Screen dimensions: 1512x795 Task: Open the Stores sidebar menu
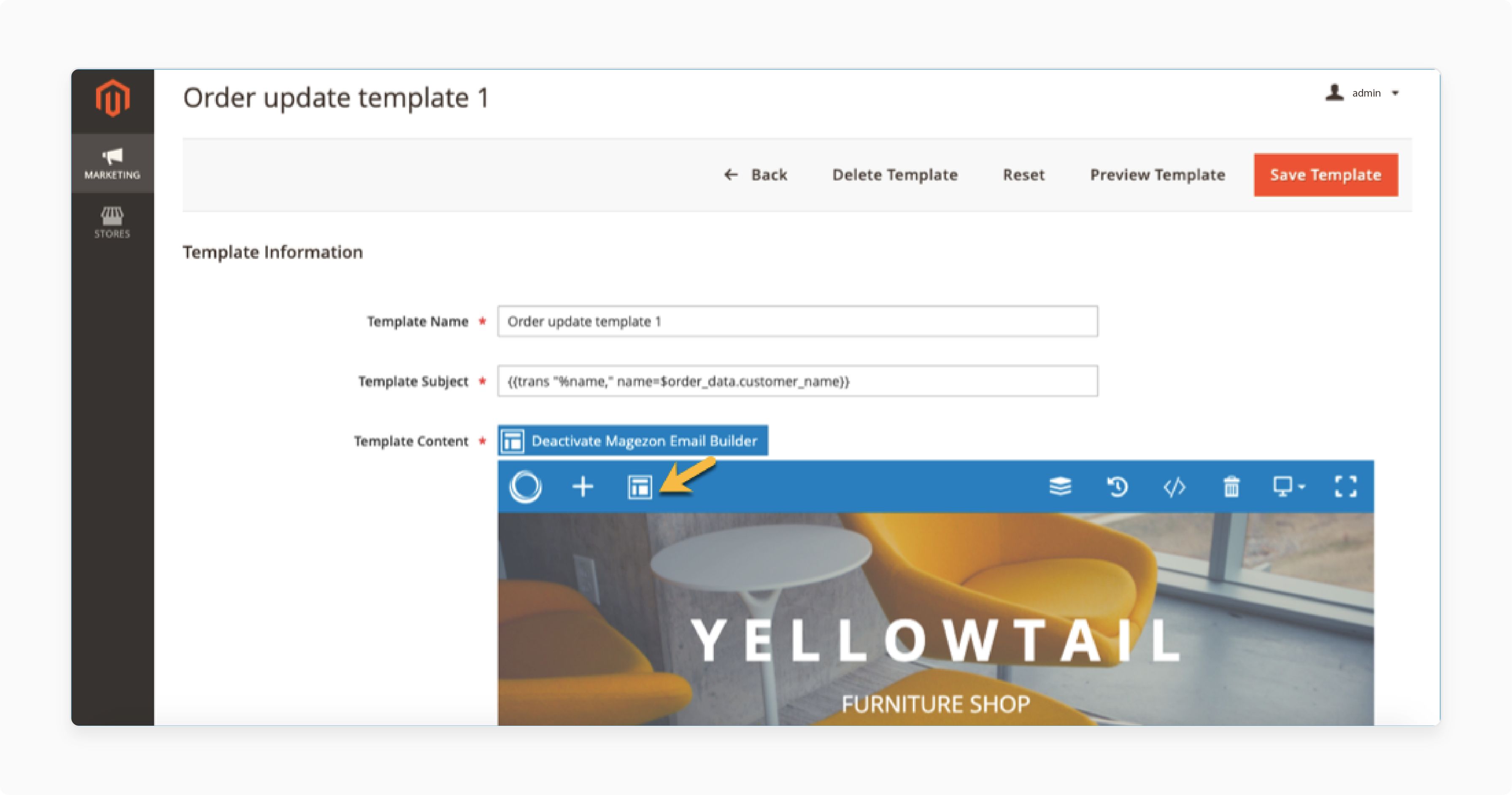(x=112, y=222)
